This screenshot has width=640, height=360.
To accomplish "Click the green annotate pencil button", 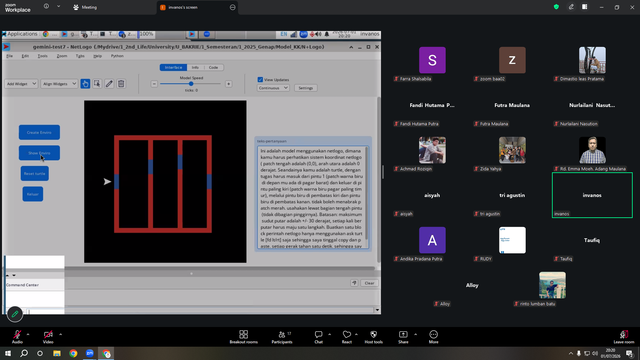I will point(15,314).
